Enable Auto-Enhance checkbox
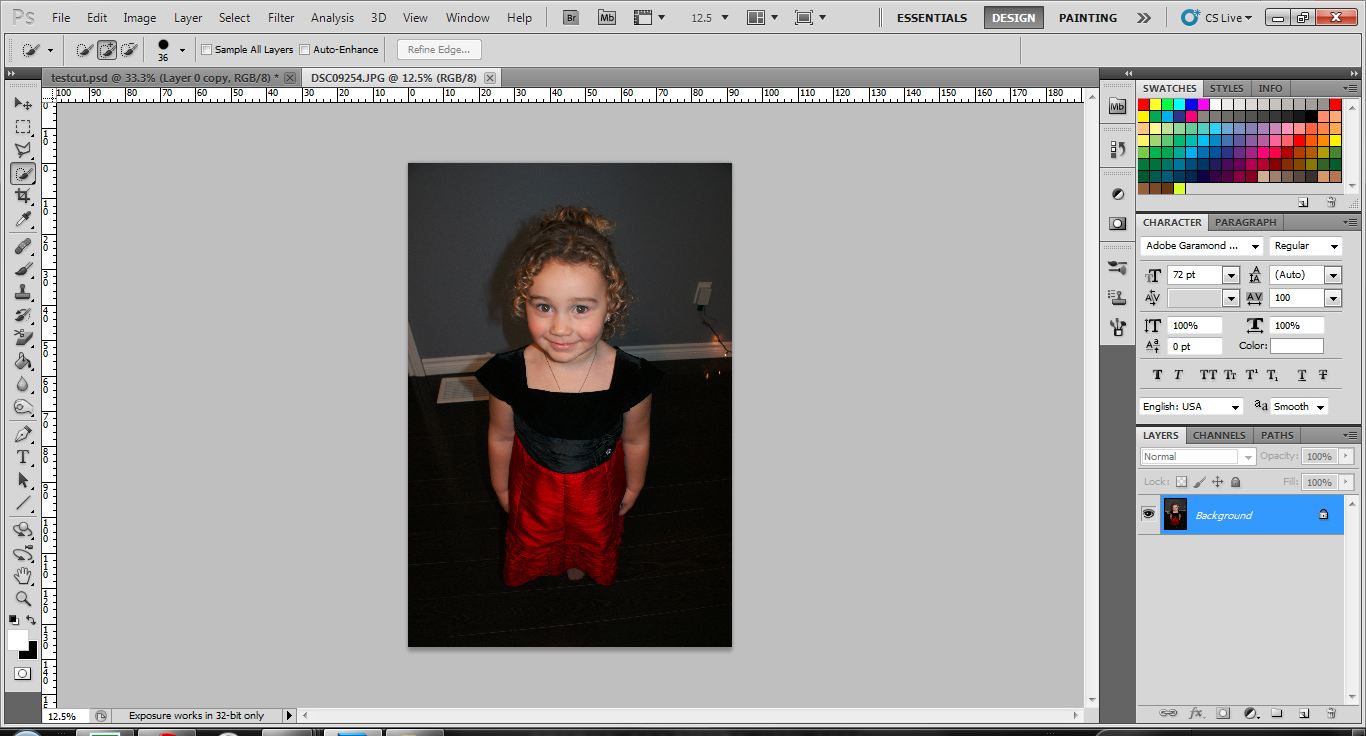The height and width of the screenshot is (736, 1366). click(x=305, y=49)
